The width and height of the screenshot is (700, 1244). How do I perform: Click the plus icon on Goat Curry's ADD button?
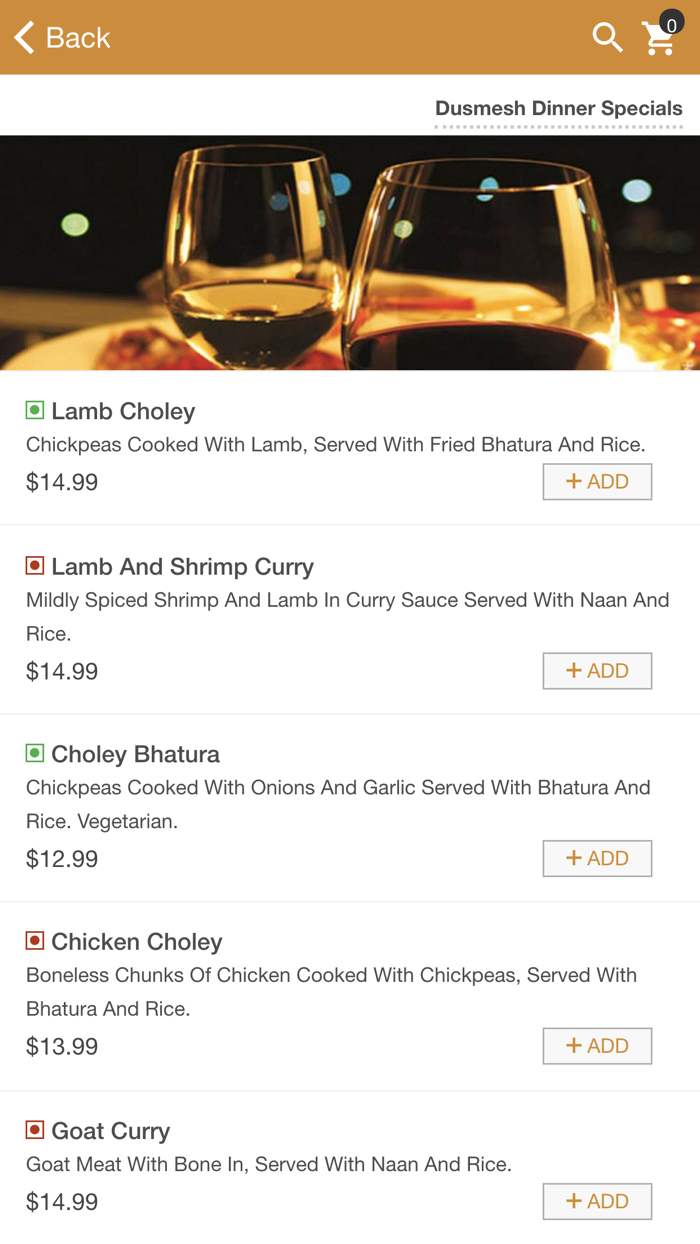pyautogui.click(x=575, y=1201)
